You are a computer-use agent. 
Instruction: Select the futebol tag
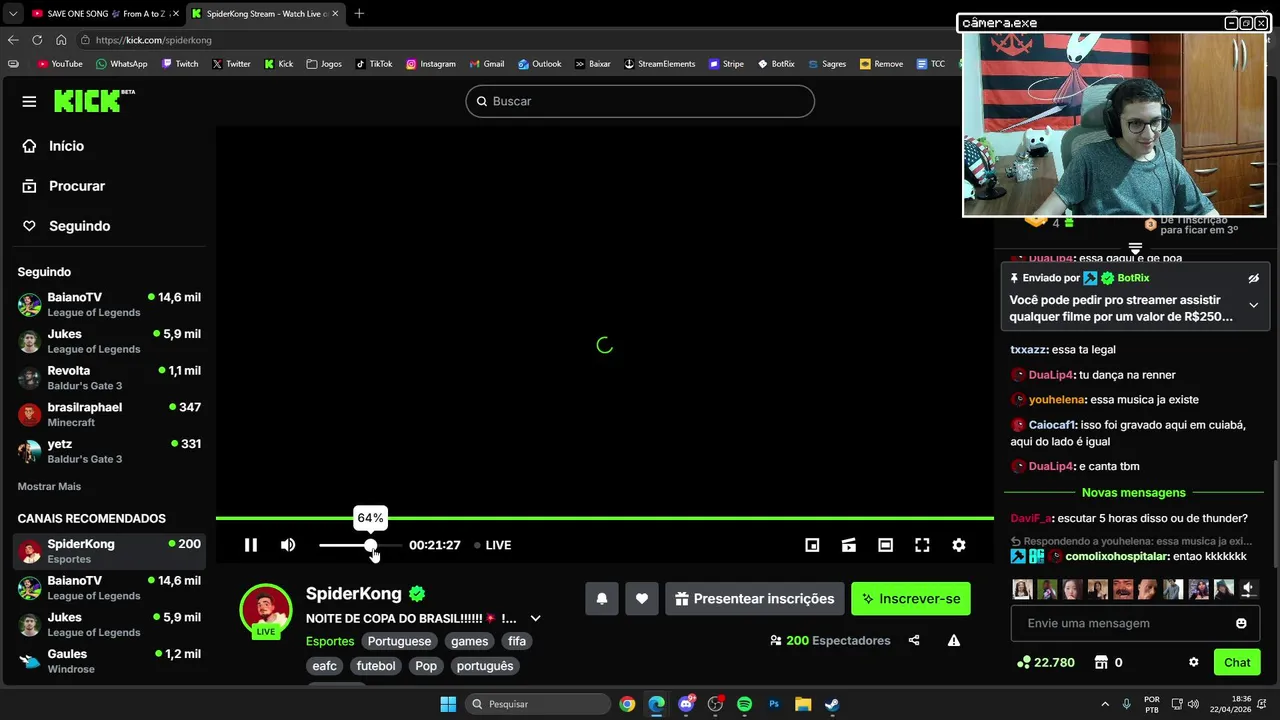click(376, 666)
